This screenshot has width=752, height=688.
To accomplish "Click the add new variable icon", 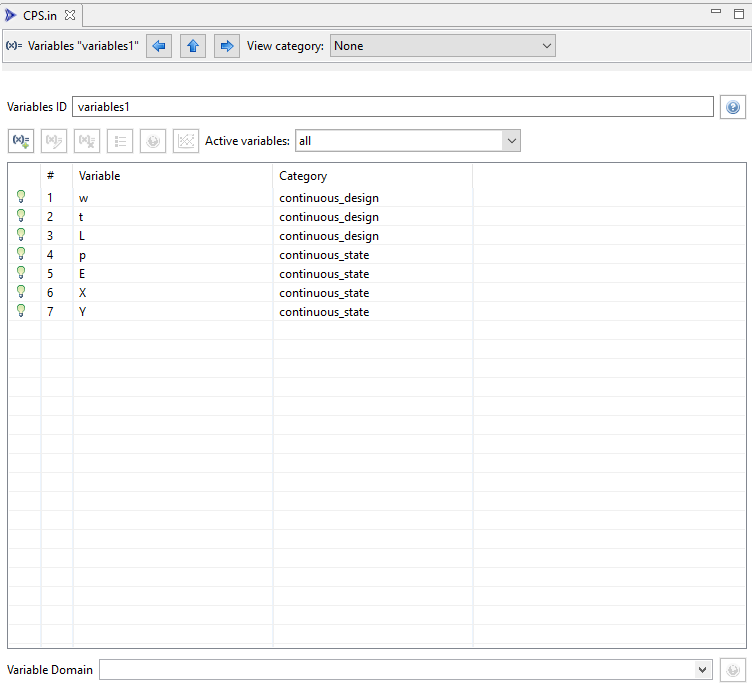I will click(20, 141).
